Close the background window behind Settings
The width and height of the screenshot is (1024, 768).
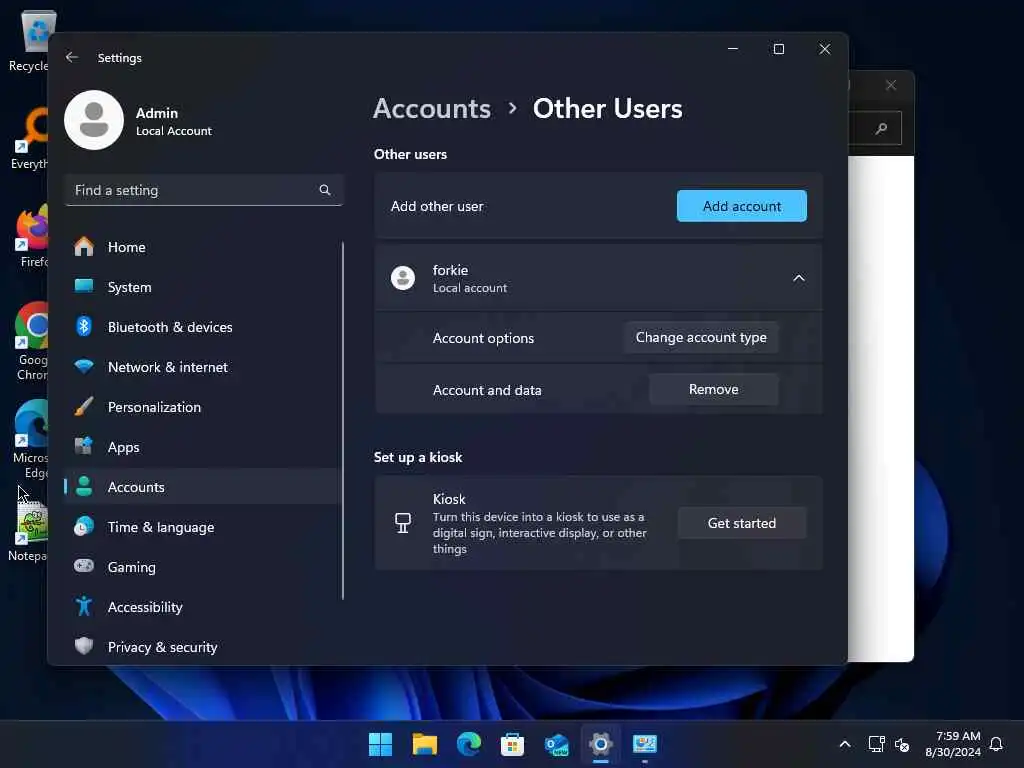click(x=891, y=85)
